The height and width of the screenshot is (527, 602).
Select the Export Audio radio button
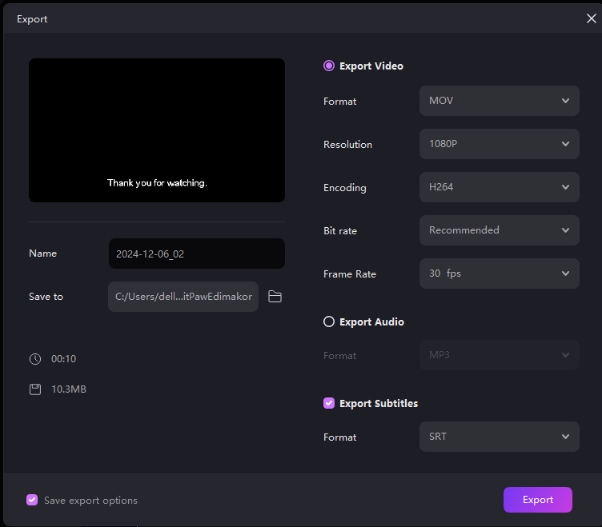tap(329, 322)
